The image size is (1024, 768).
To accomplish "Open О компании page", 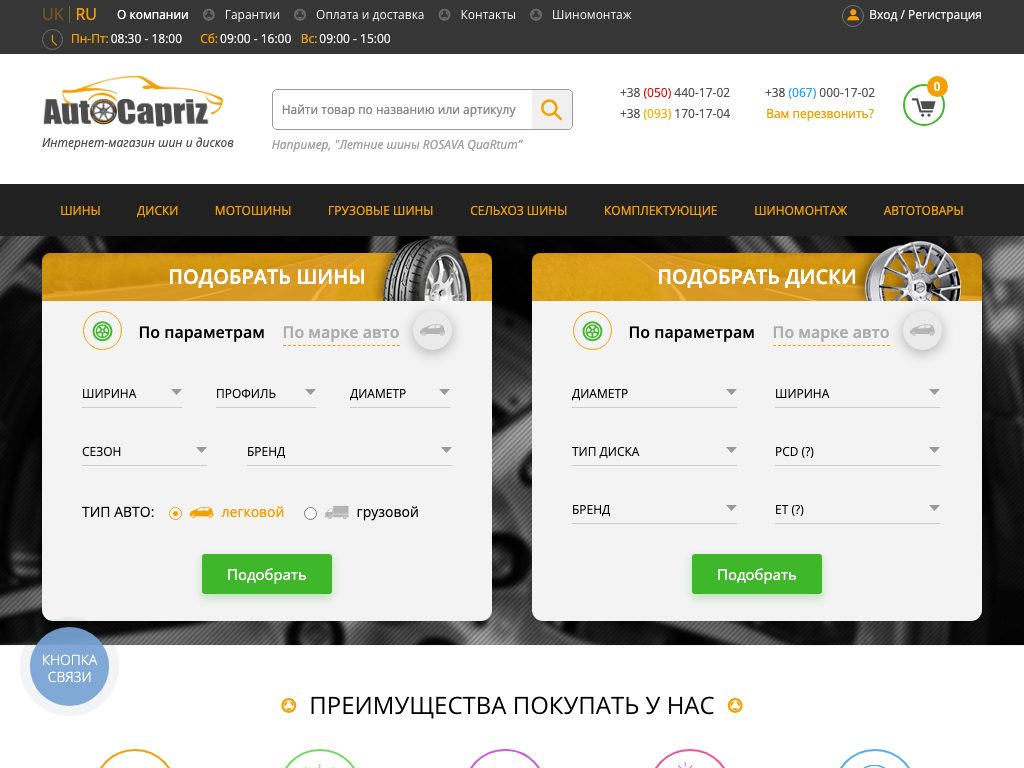I will point(153,14).
